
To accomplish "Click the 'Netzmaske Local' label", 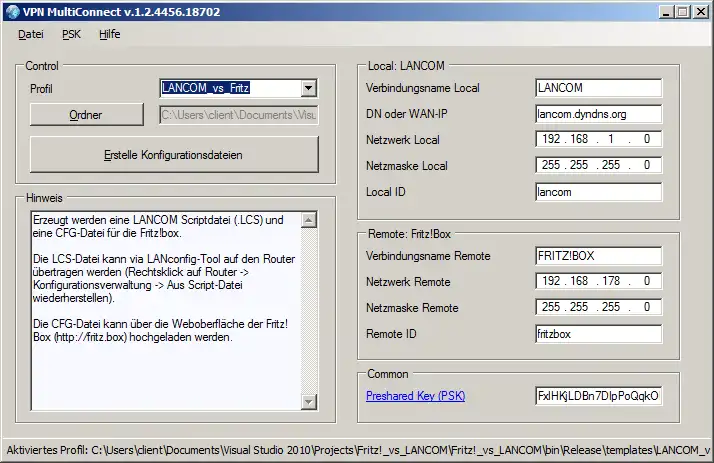I will click(x=407, y=166).
